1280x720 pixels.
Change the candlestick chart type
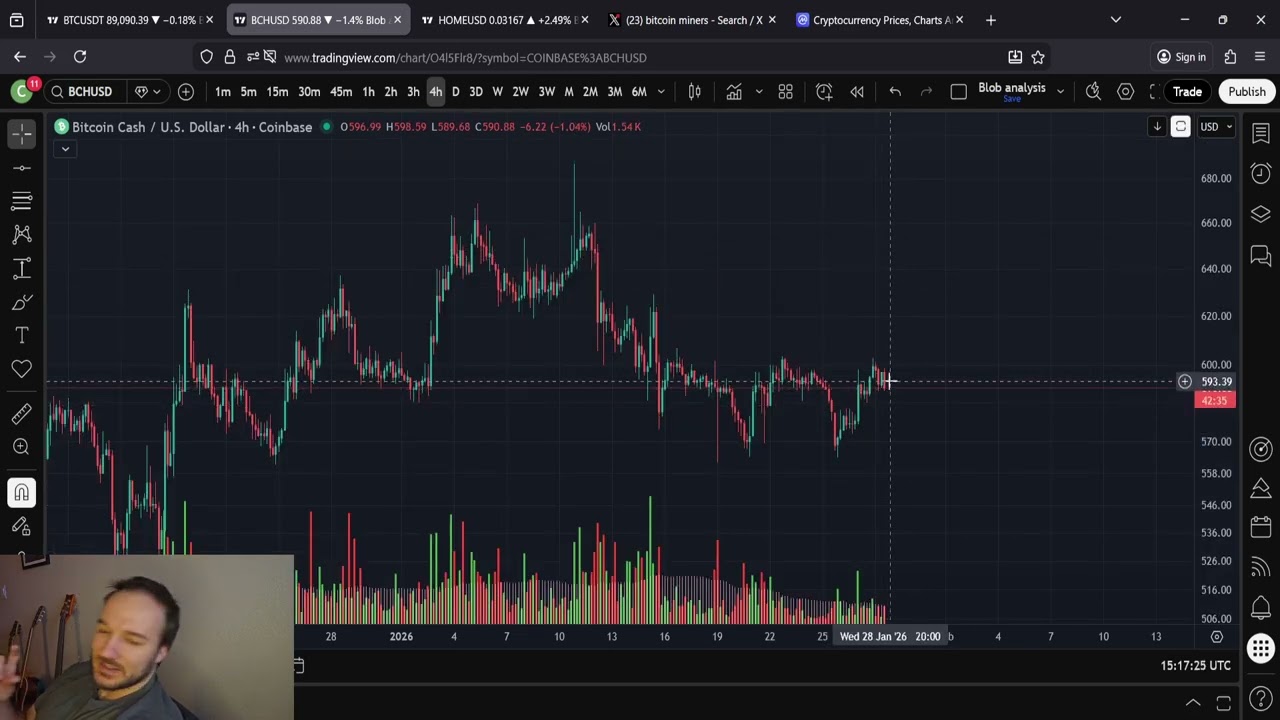coord(695,92)
